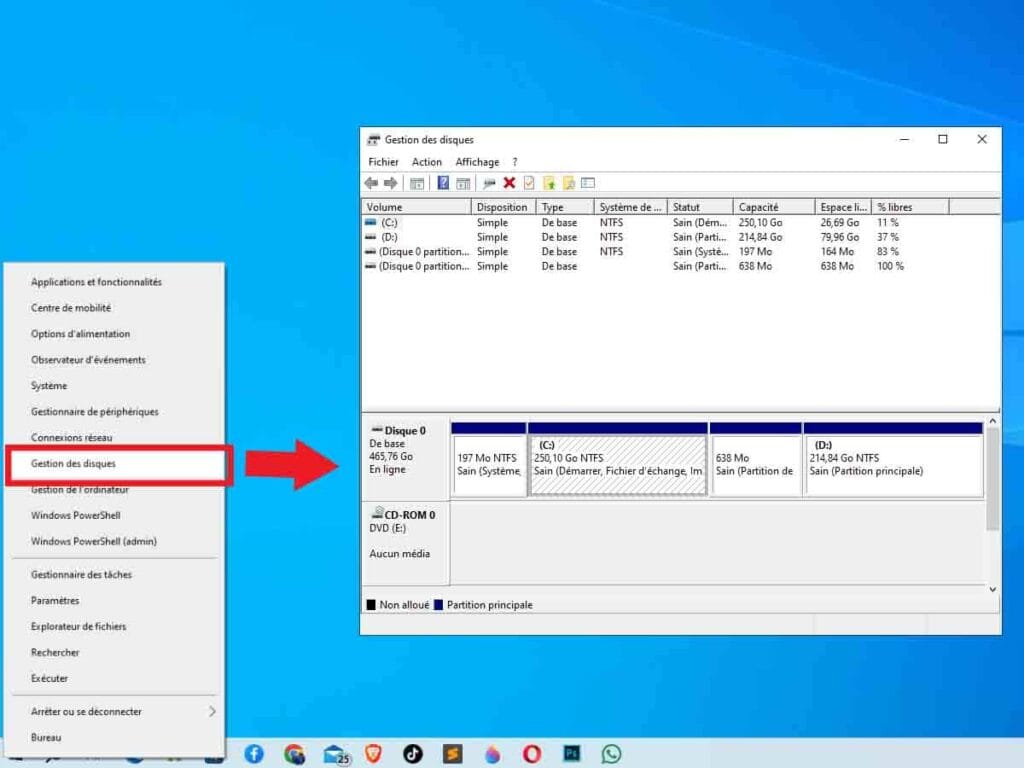1024x768 pixels.
Task: Click the Properties icon on the toolbar
Action: pyautogui.click(x=531, y=183)
